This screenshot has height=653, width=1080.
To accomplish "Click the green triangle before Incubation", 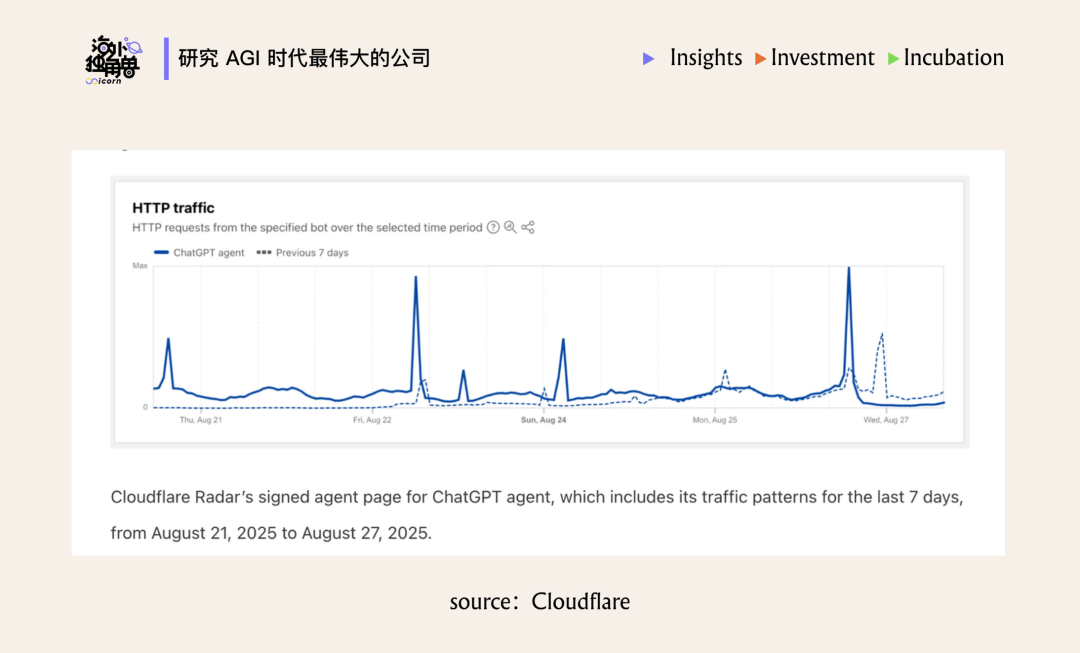I will (x=893, y=59).
